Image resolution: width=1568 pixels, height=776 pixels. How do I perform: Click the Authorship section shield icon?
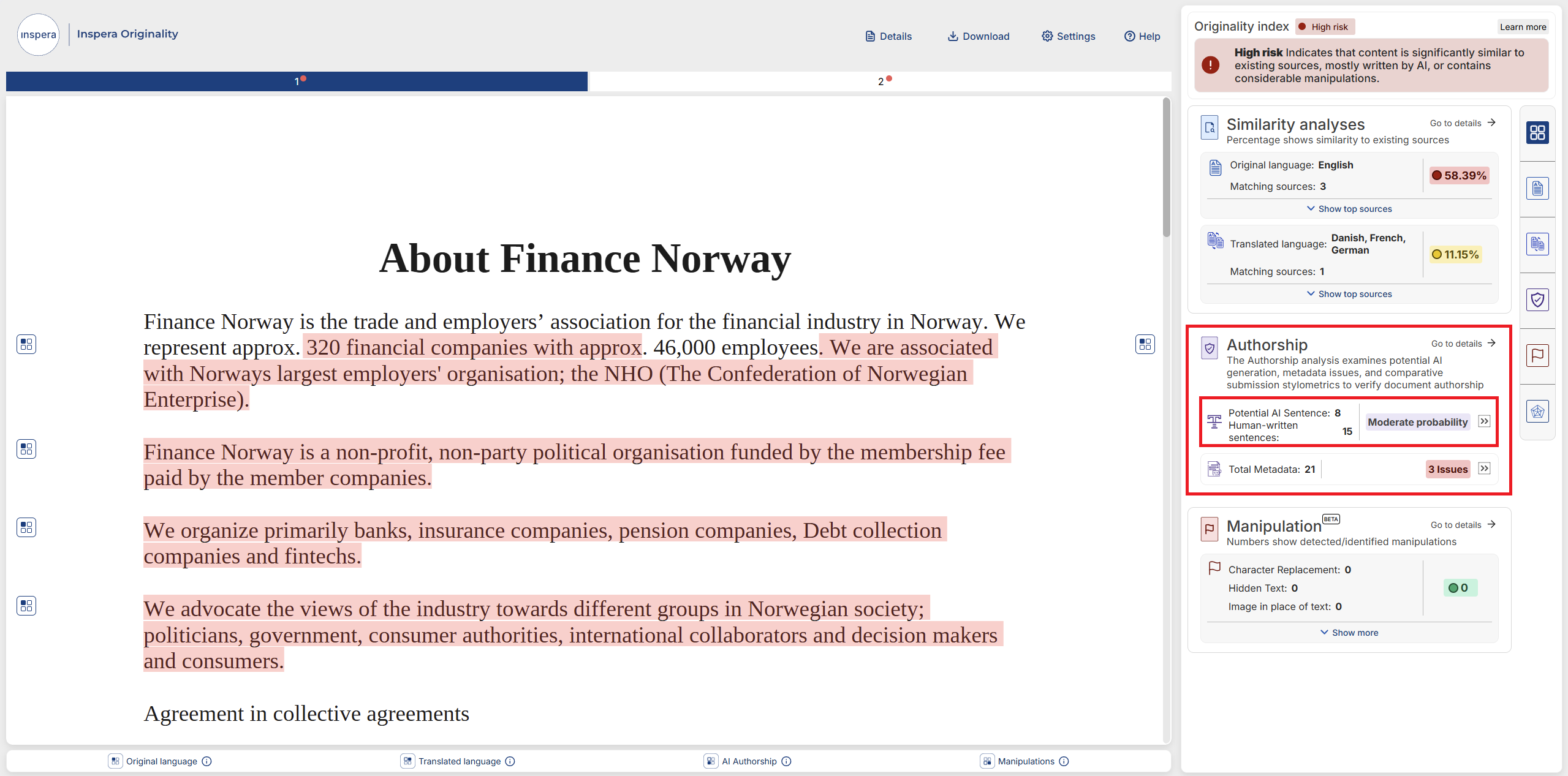pos(1210,348)
